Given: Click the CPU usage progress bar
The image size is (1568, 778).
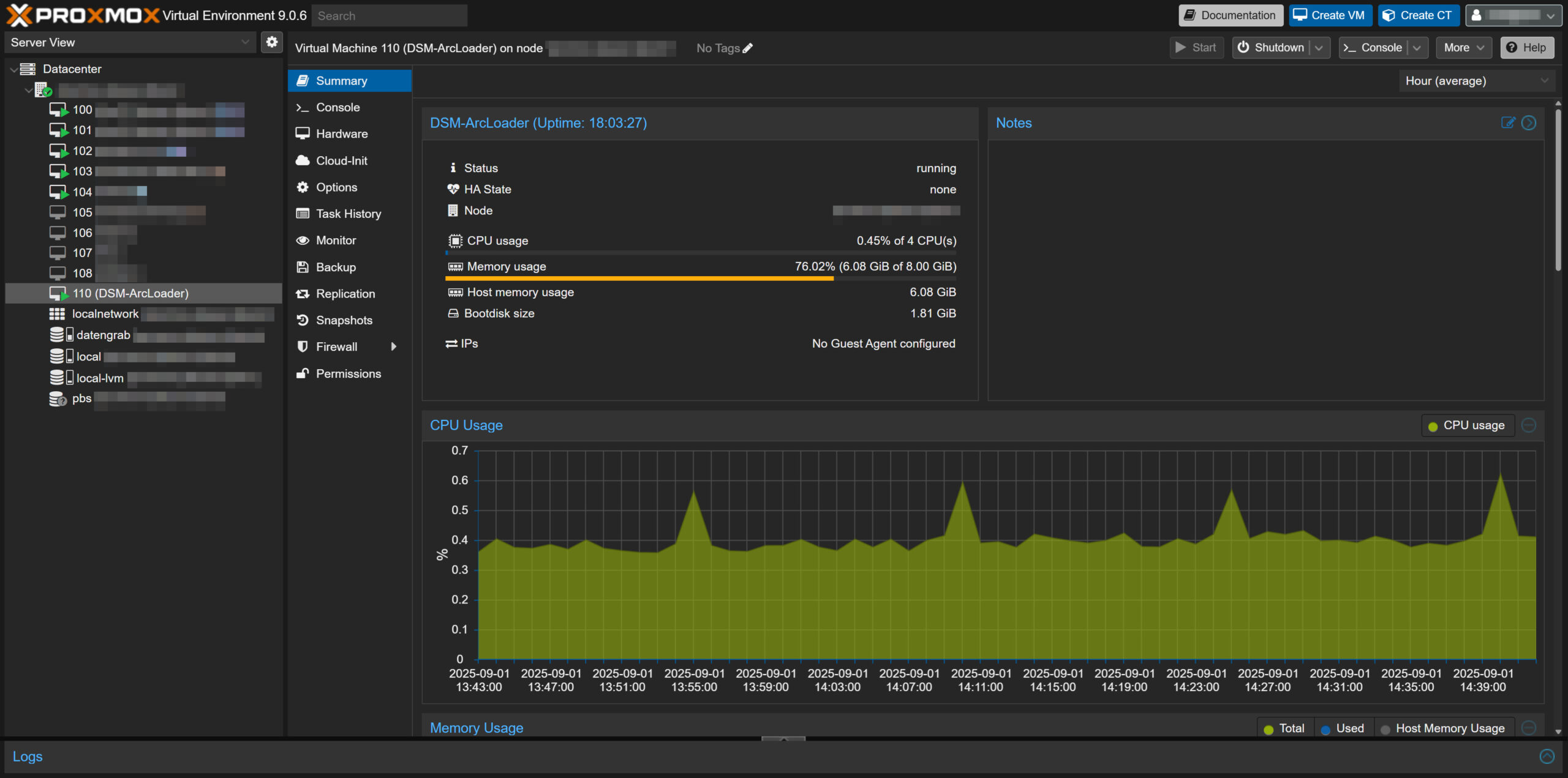Looking at the screenshot, I should pos(701,253).
